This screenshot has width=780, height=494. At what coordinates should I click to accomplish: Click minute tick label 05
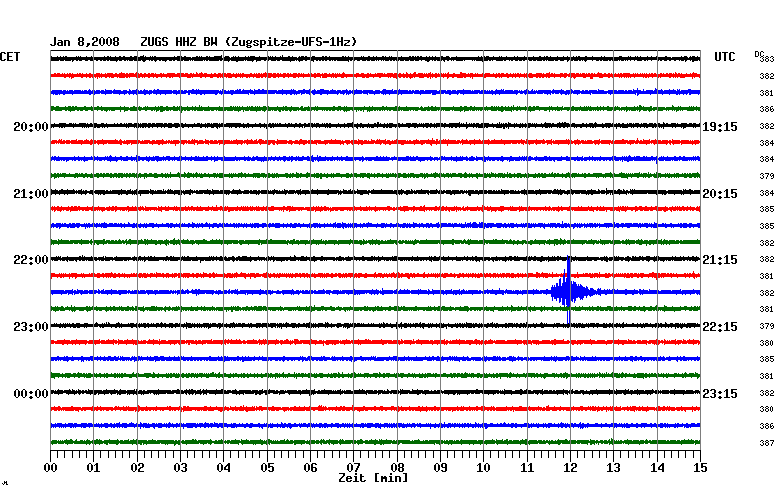pos(267,468)
